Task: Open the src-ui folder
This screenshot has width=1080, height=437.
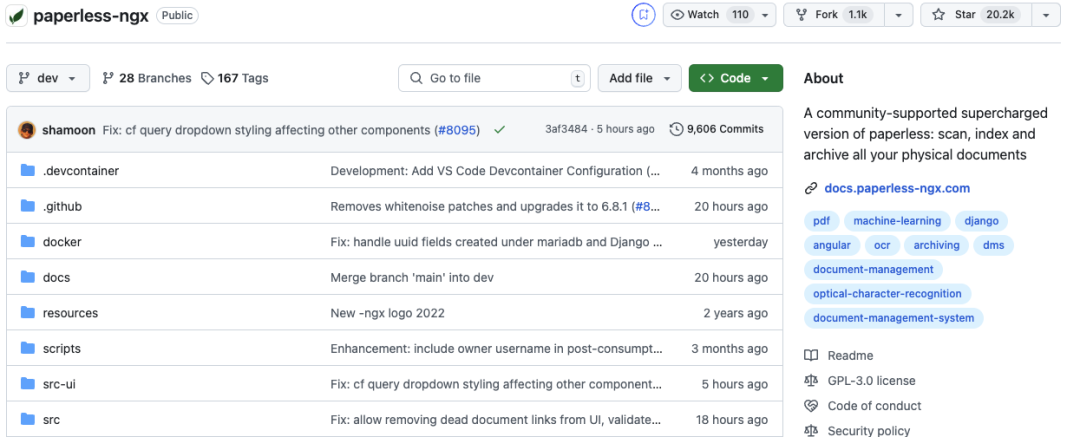Action: [59, 385]
